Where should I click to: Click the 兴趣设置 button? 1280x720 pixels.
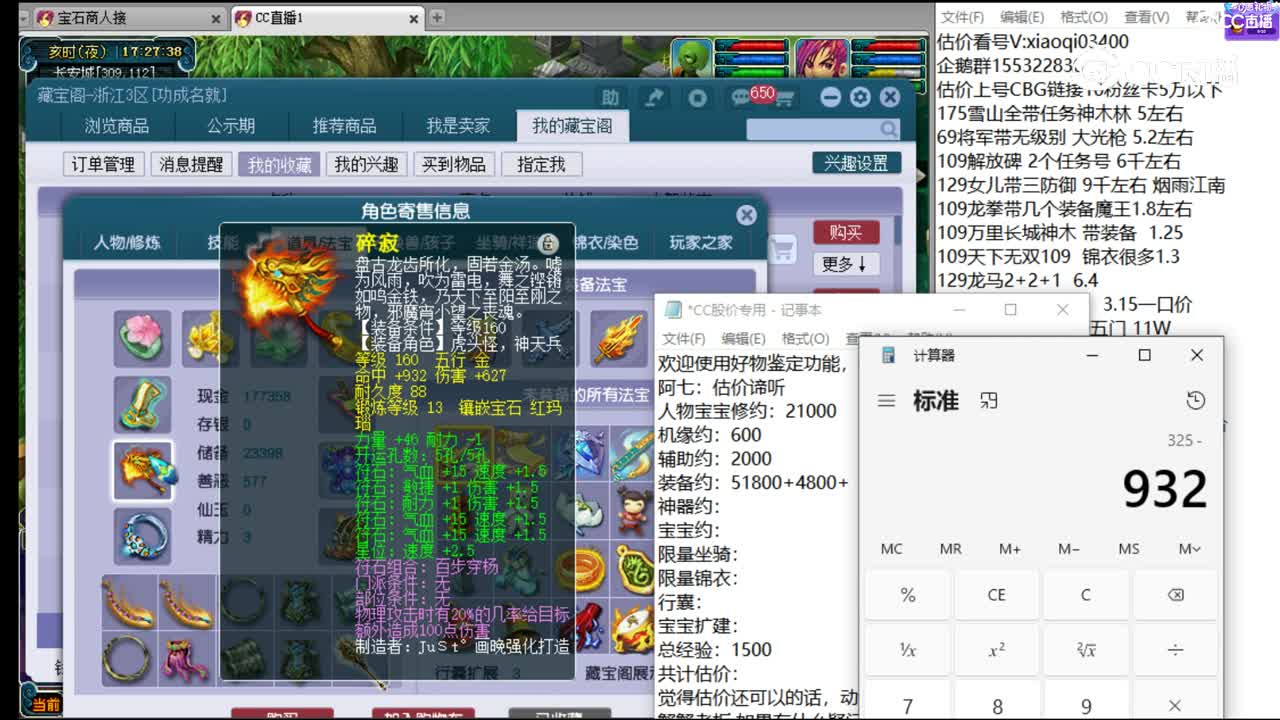tap(856, 163)
